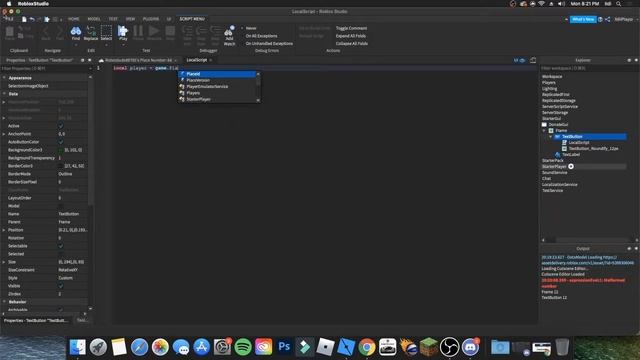Click the Undo arrow in quick toolbar
This screenshot has width=640, height=360.
point(32,19)
